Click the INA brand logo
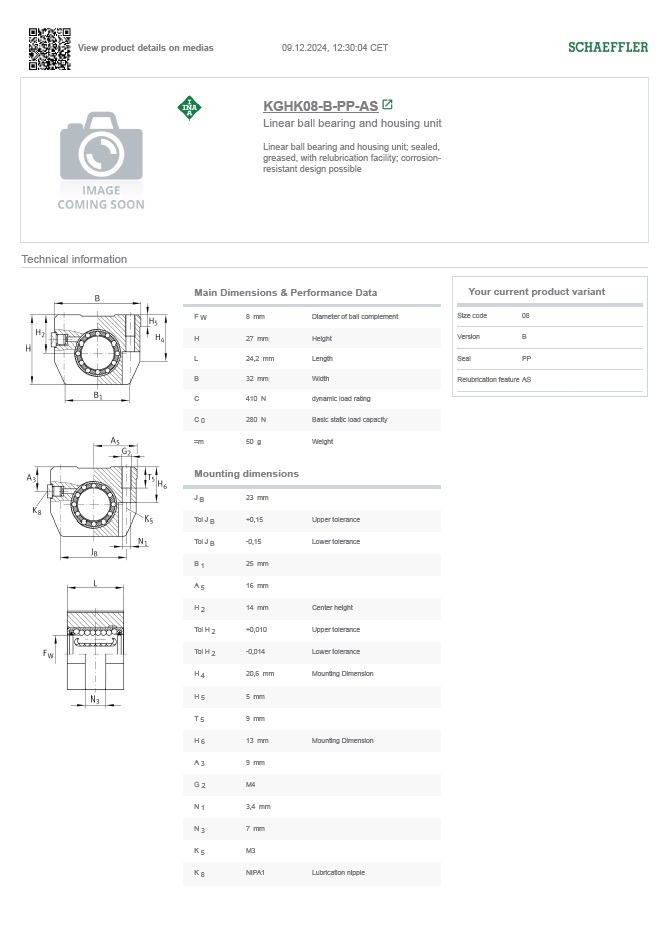Viewport: 670px width, 942px height. 189,108
